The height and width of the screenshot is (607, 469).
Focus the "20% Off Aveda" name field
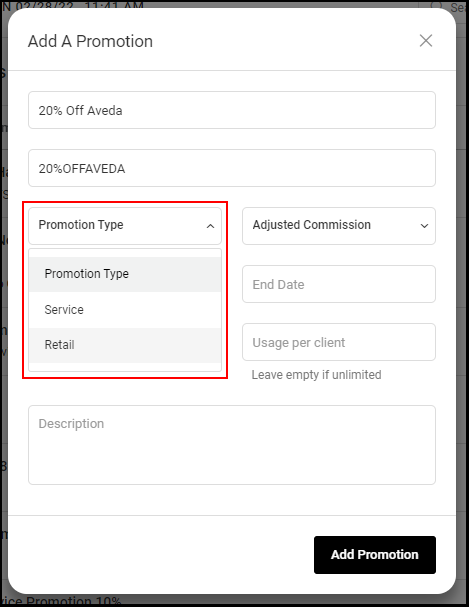[x=232, y=110]
